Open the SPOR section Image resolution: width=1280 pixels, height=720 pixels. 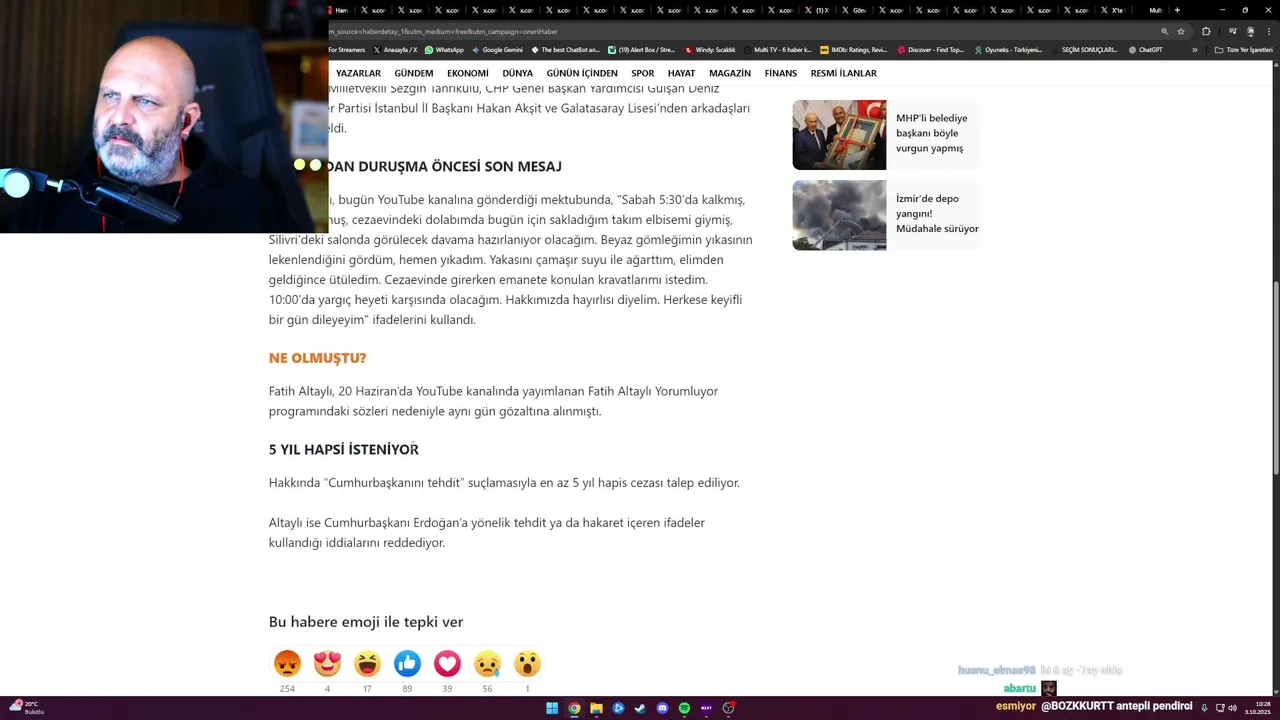click(643, 73)
